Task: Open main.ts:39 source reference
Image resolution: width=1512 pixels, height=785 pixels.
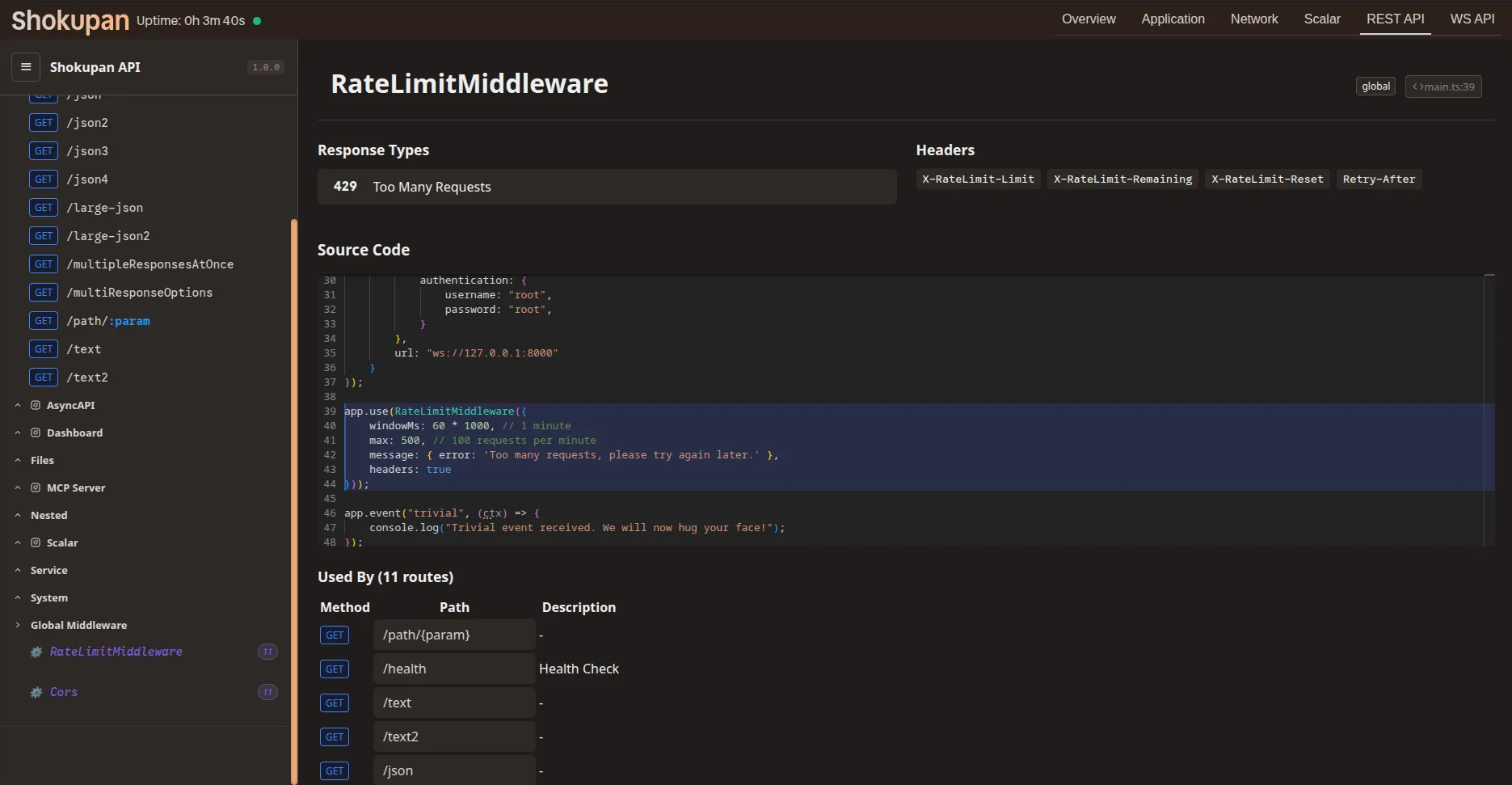Action: [1443, 86]
